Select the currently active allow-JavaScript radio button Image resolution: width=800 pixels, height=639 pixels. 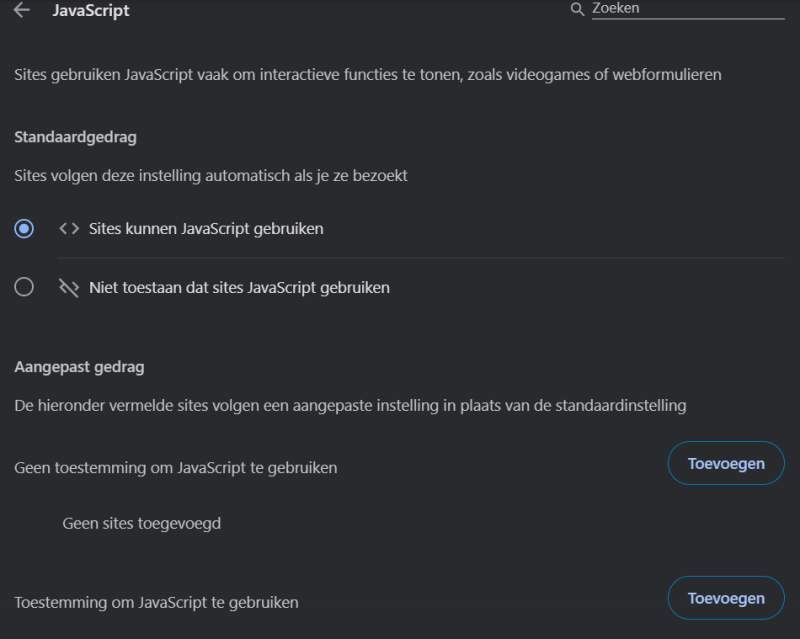point(22,228)
